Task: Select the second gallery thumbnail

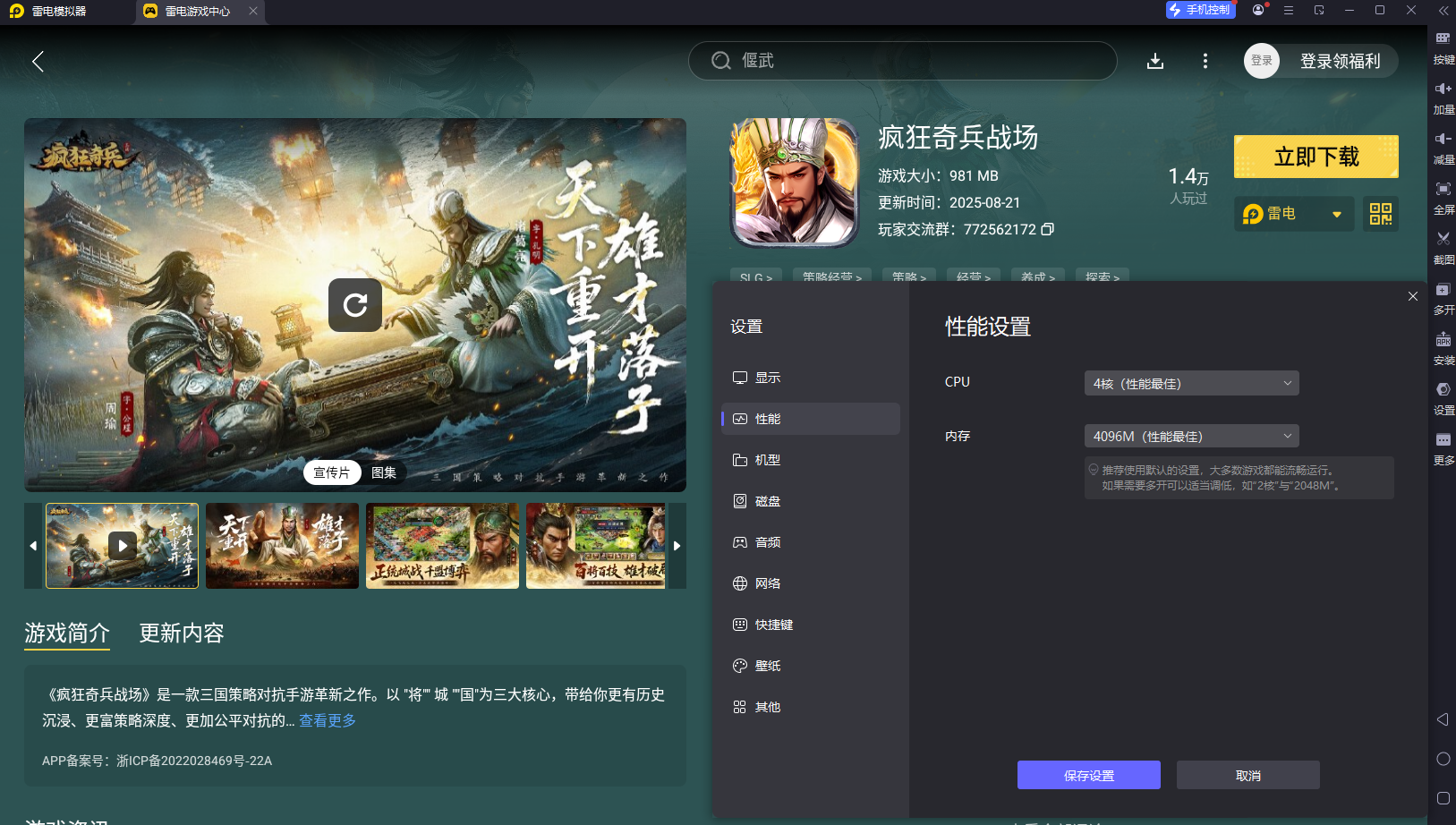Action: tap(282, 545)
